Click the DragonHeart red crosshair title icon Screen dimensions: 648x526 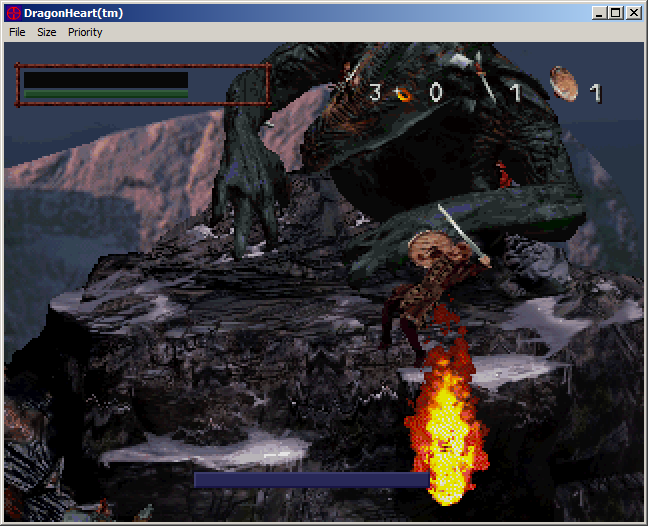pyautogui.click(x=14, y=13)
